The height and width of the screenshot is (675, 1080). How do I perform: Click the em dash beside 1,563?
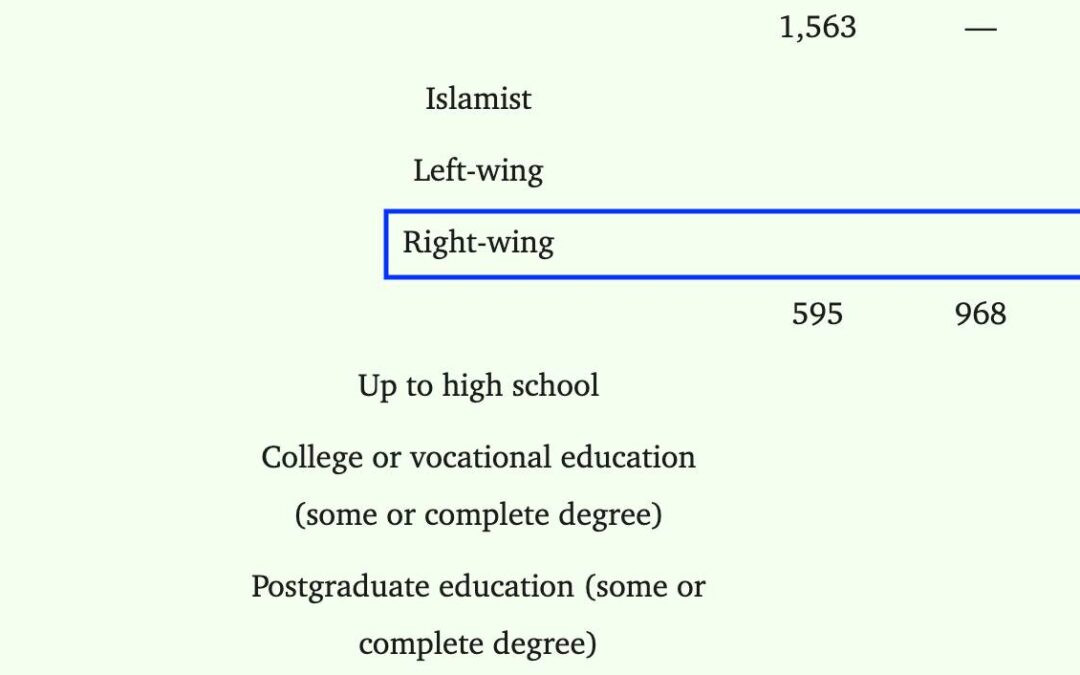click(x=980, y=29)
